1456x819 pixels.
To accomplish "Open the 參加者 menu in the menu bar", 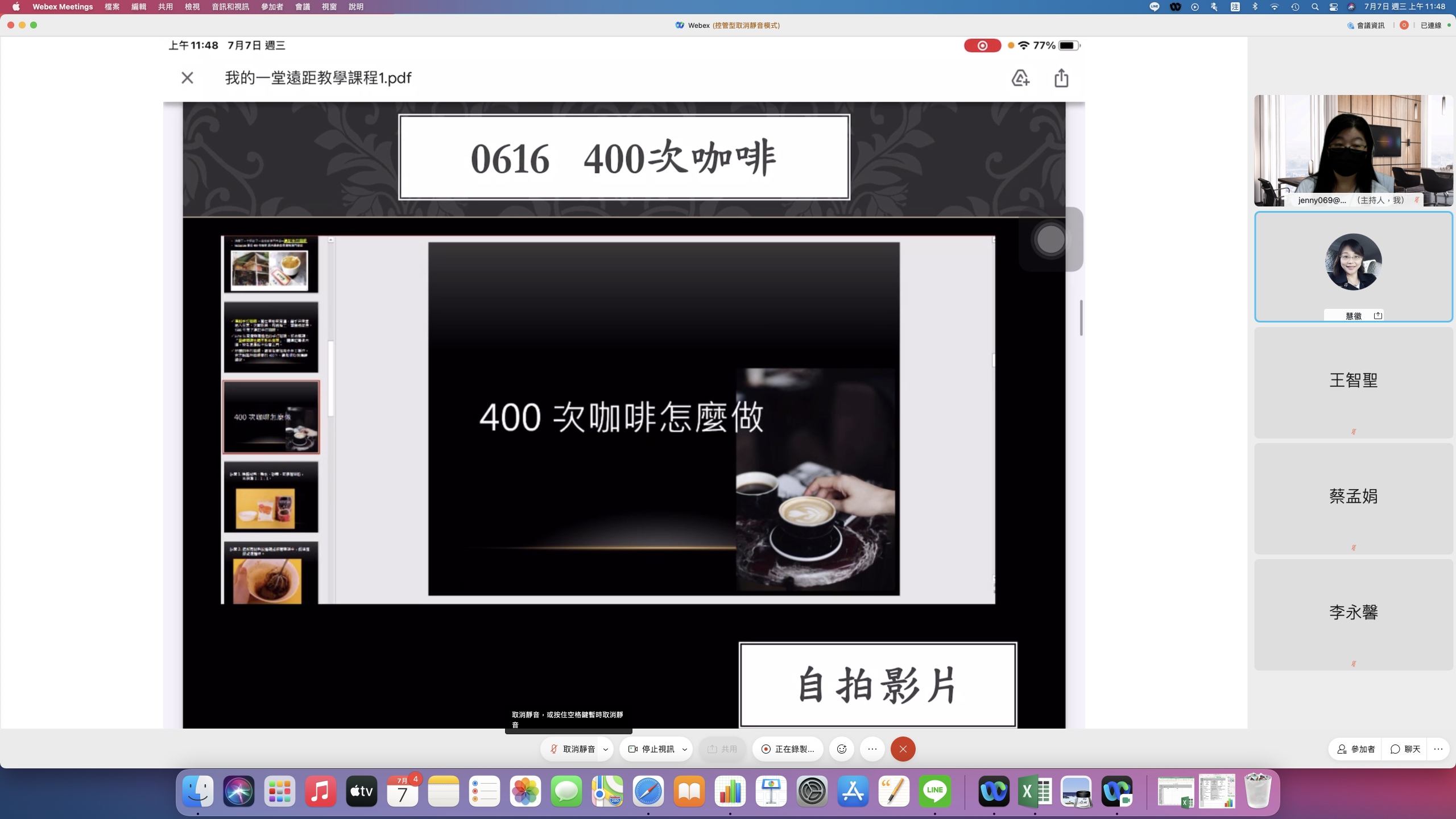I will coord(272,7).
